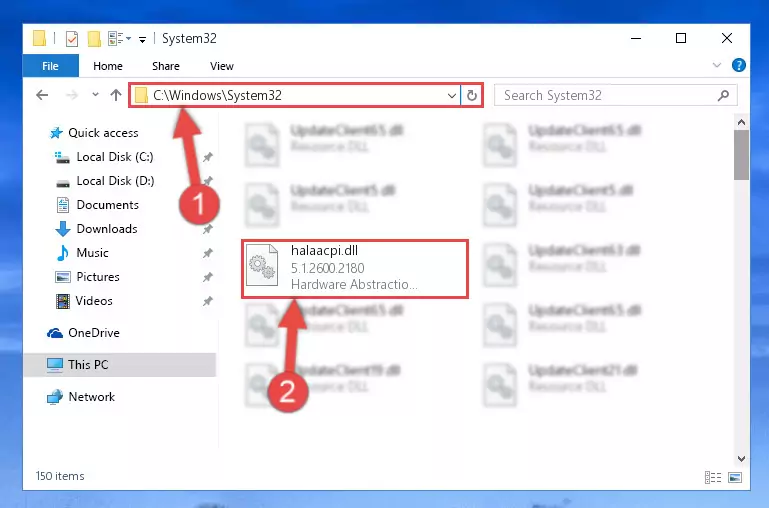This screenshot has width=769, height=508.
Task: Expand the address bar history dropdown
Action: pos(452,96)
